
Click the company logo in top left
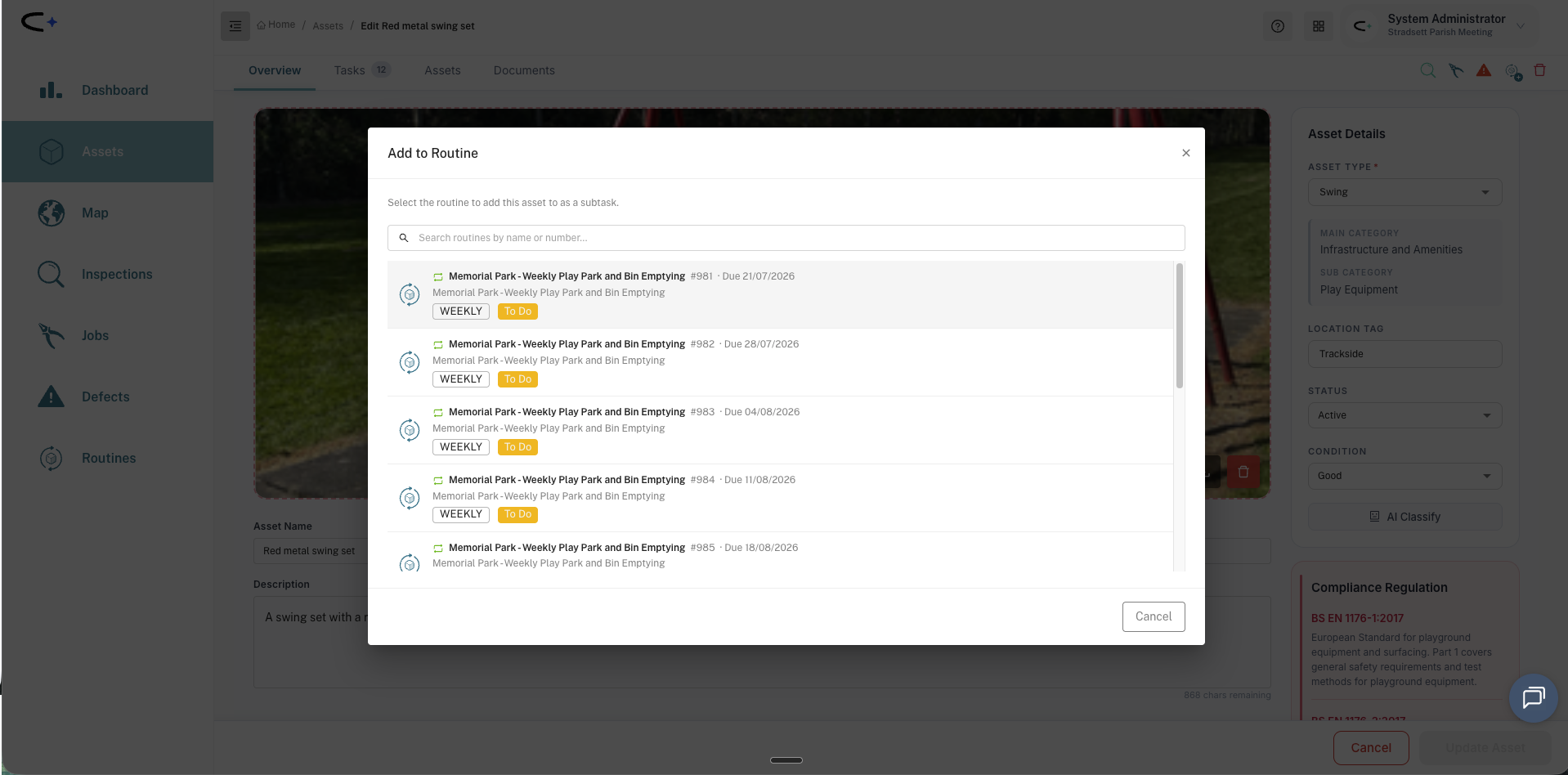coord(39,22)
